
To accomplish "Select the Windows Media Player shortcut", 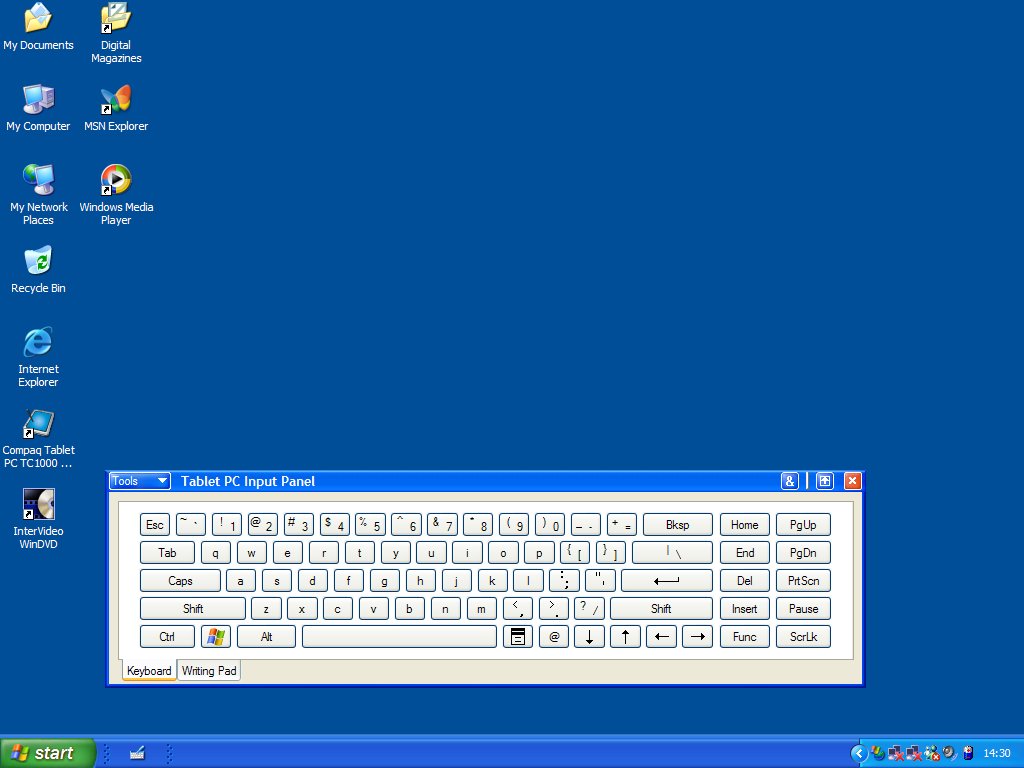I will coord(116,195).
